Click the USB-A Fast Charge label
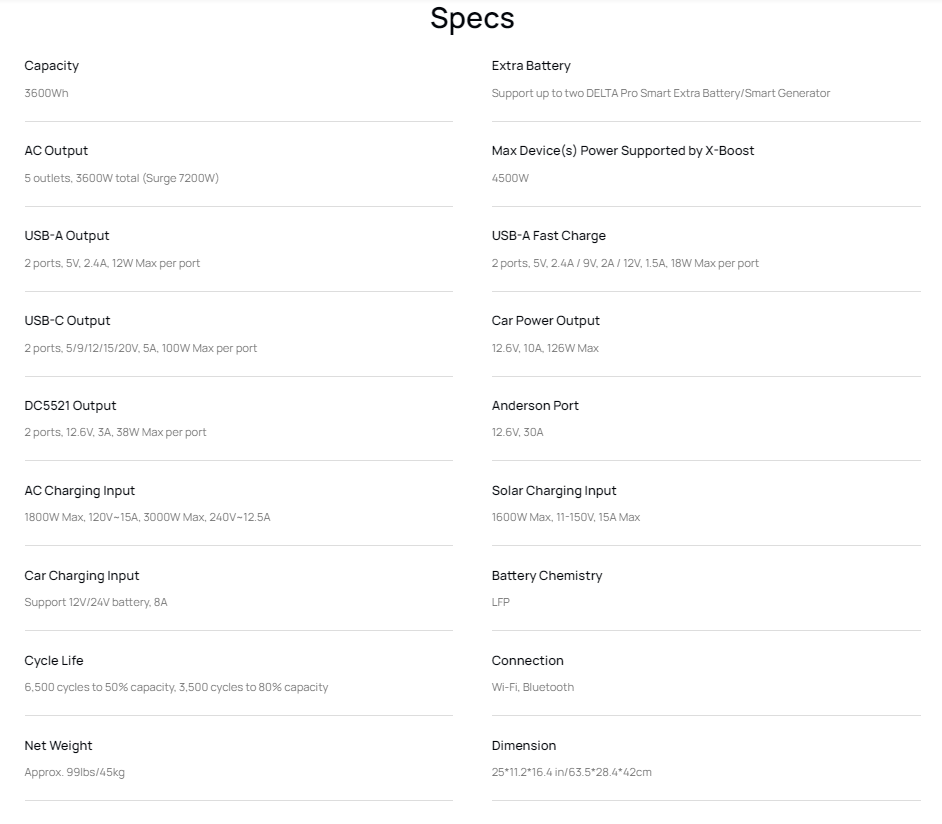 (x=548, y=236)
